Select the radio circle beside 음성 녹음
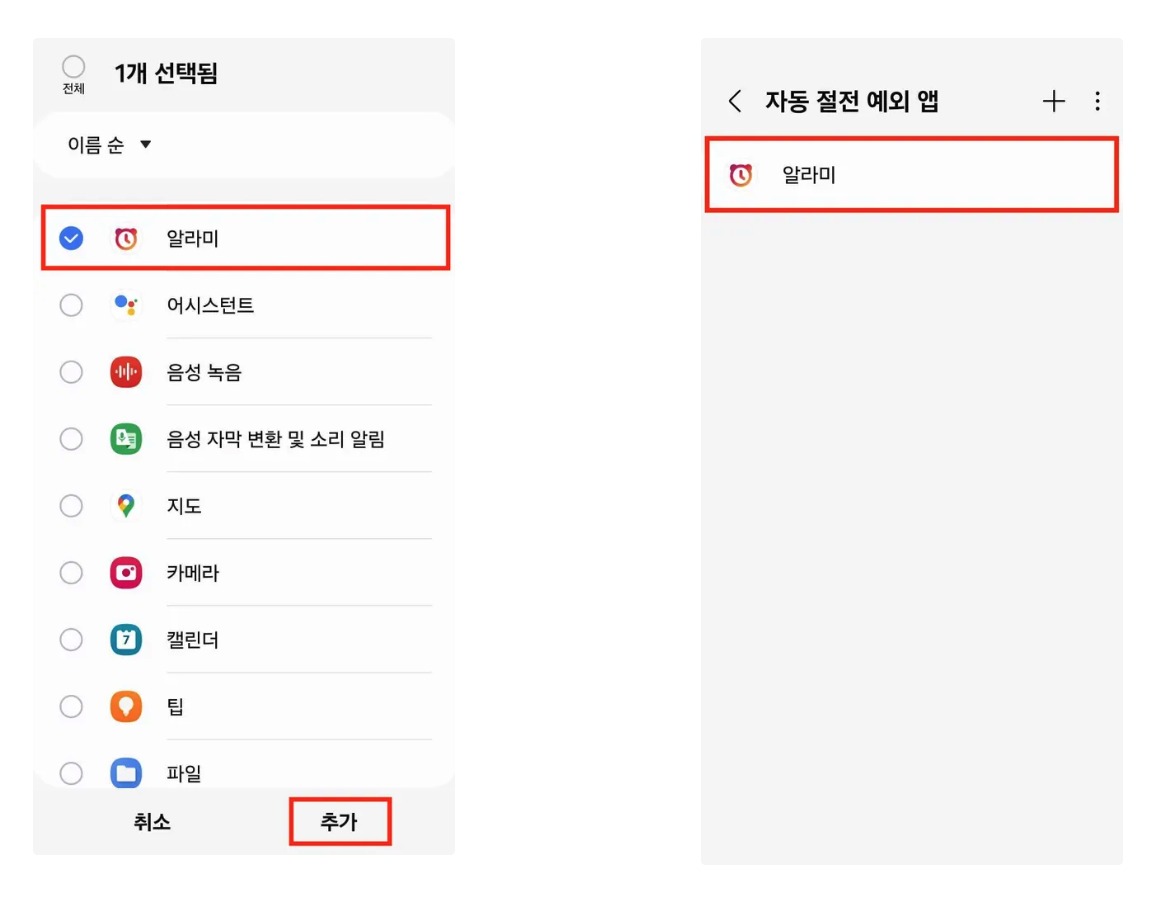 pos(71,372)
